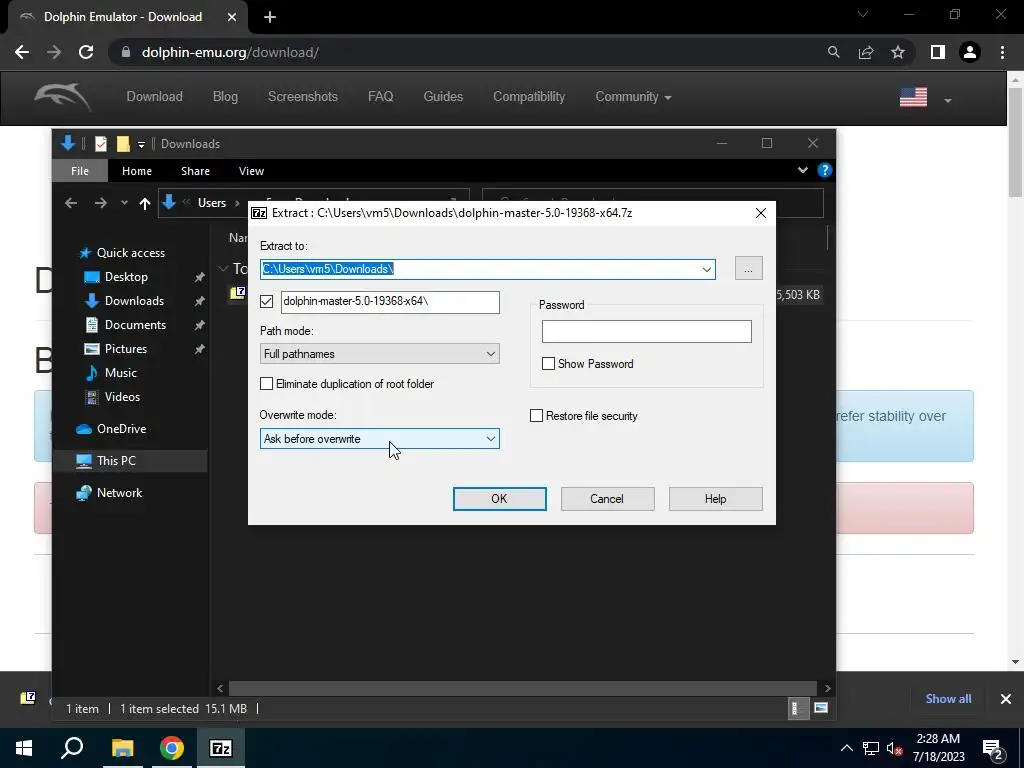Open Windows Start menu
This screenshot has height=768, width=1024.
pyautogui.click(x=24, y=748)
